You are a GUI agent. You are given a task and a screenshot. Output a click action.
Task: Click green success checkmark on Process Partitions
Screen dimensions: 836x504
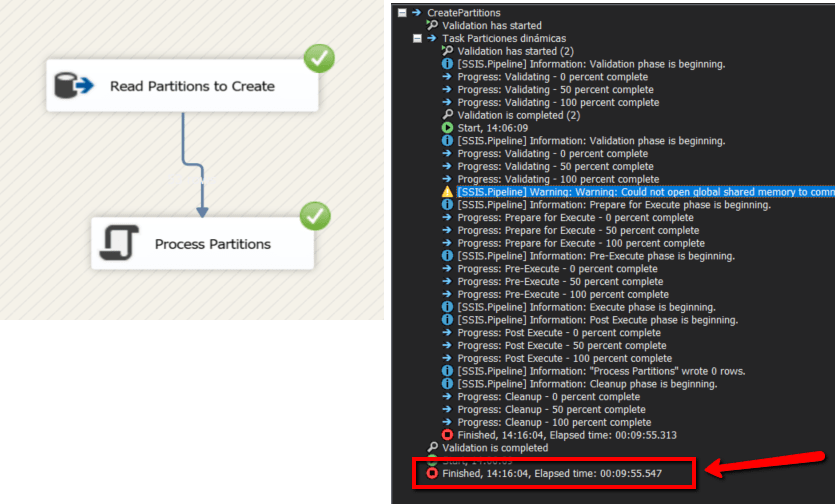pyautogui.click(x=315, y=216)
